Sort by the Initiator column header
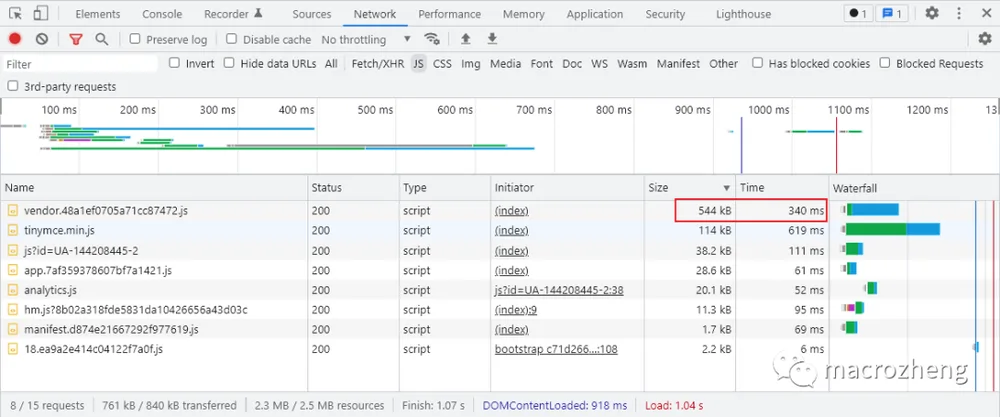The image size is (1000, 417). [568, 187]
